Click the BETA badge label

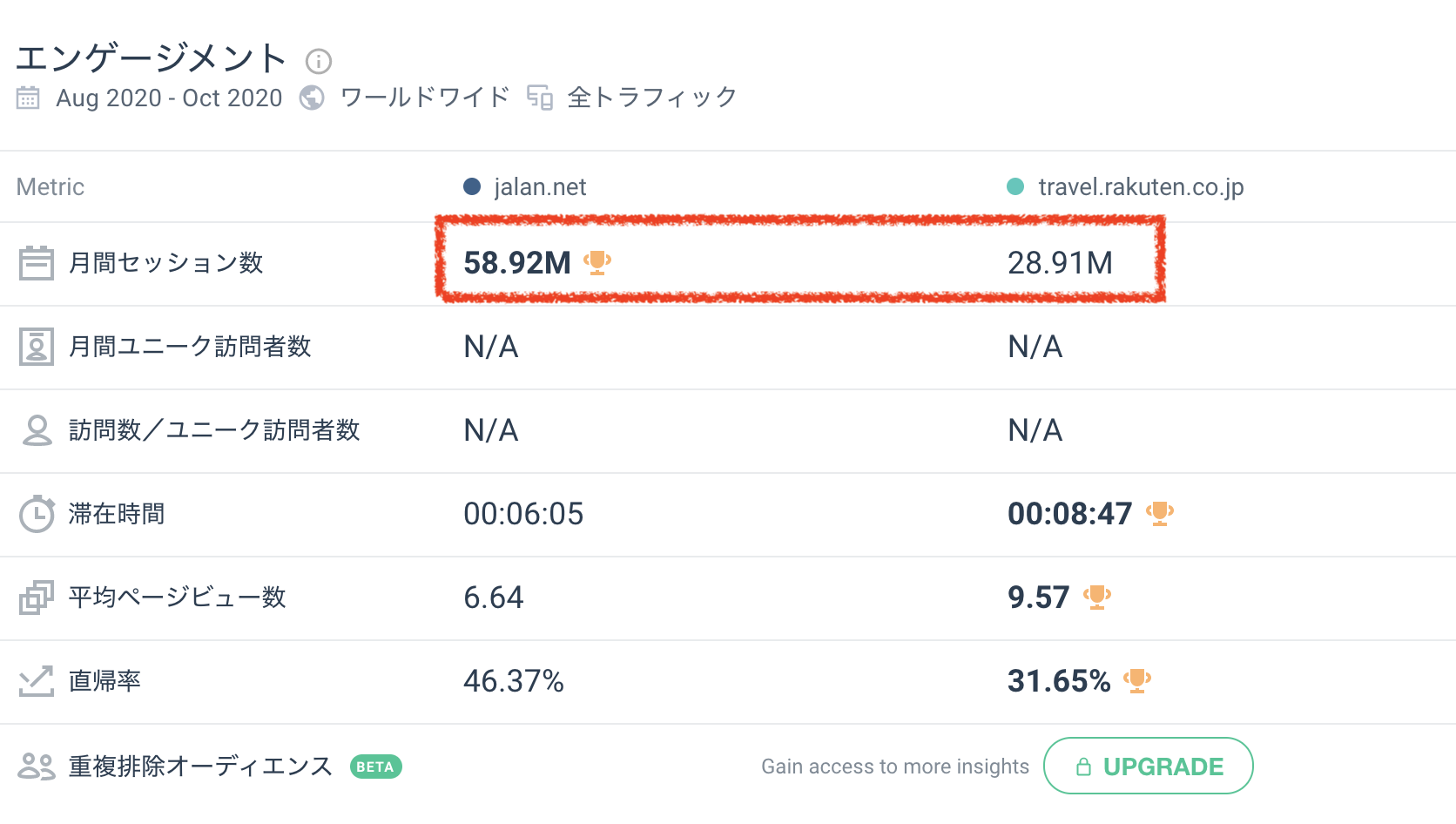(x=375, y=767)
